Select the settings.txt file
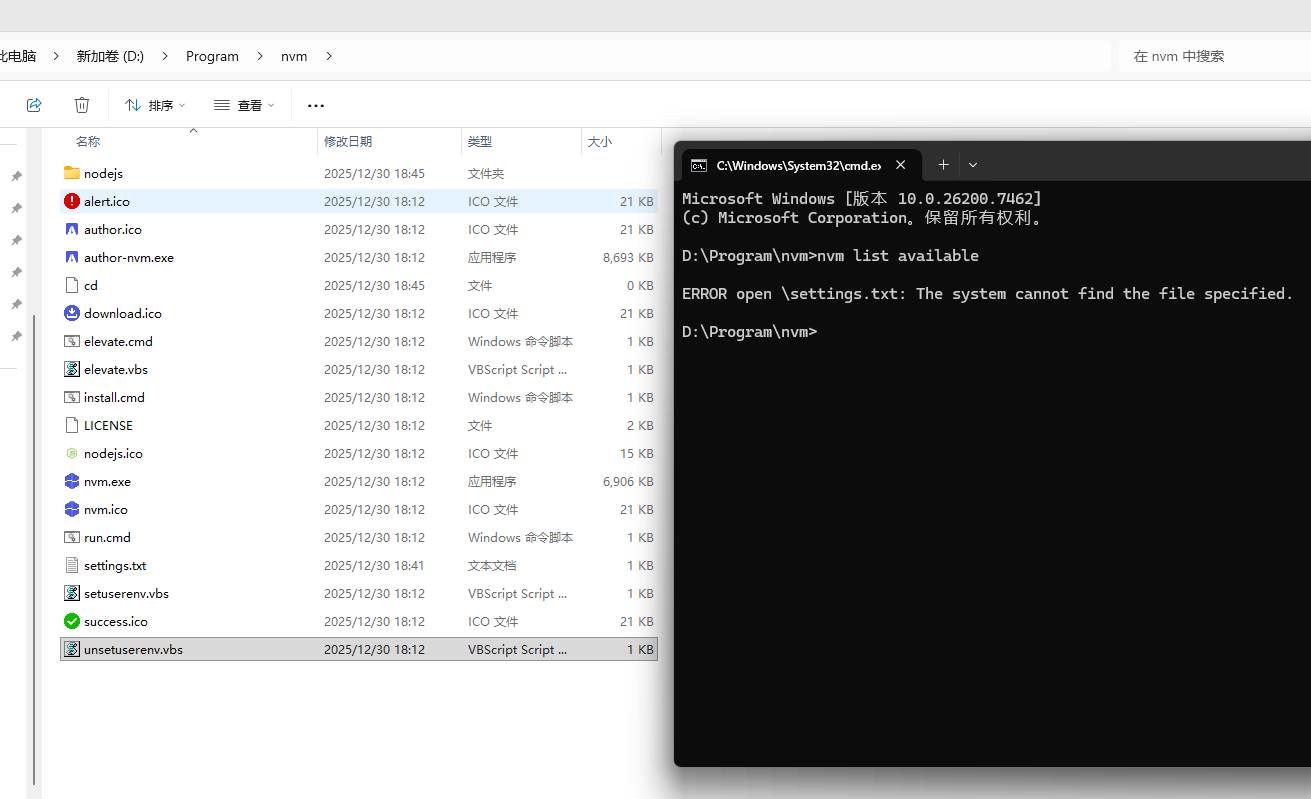The image size is (1311, 799). coord(115,565)
